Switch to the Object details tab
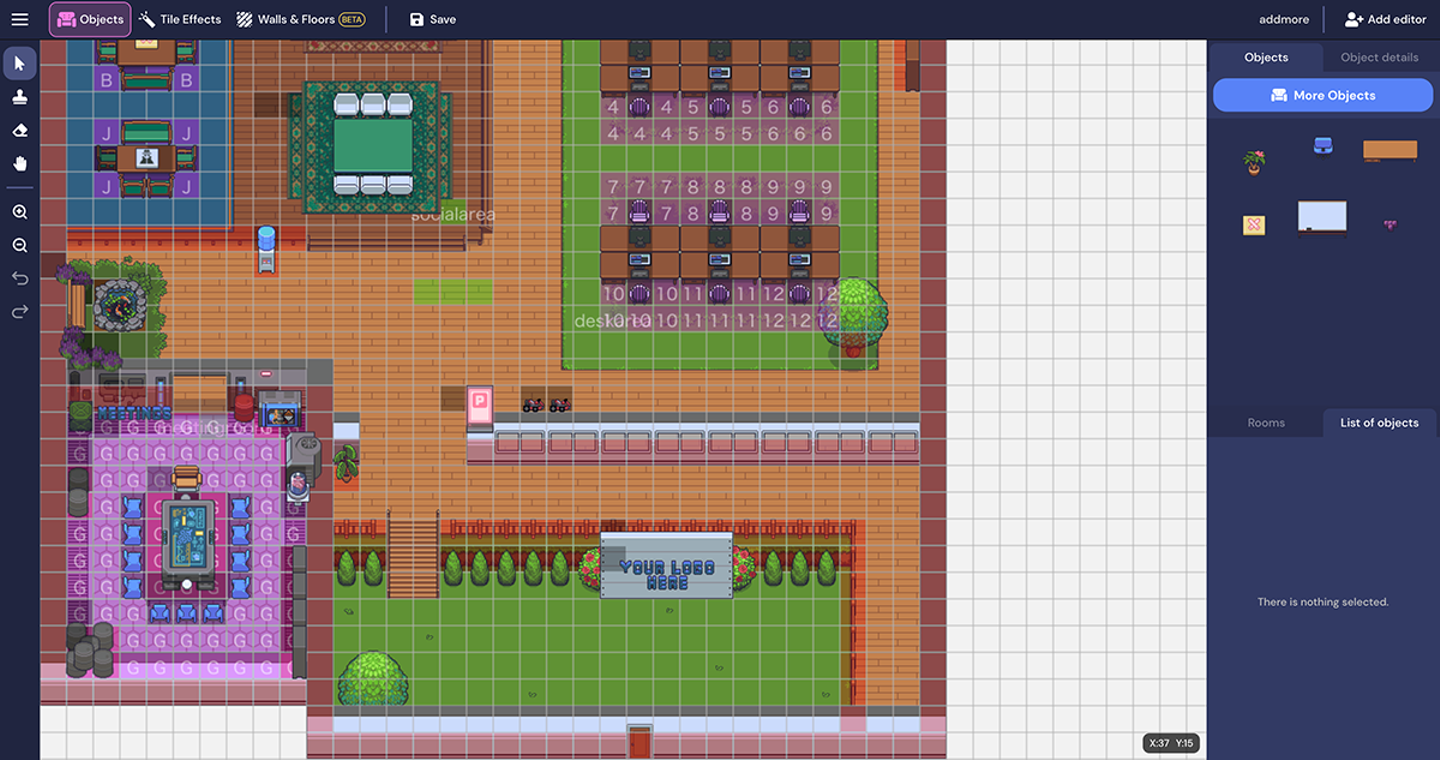 point(1379,57)
